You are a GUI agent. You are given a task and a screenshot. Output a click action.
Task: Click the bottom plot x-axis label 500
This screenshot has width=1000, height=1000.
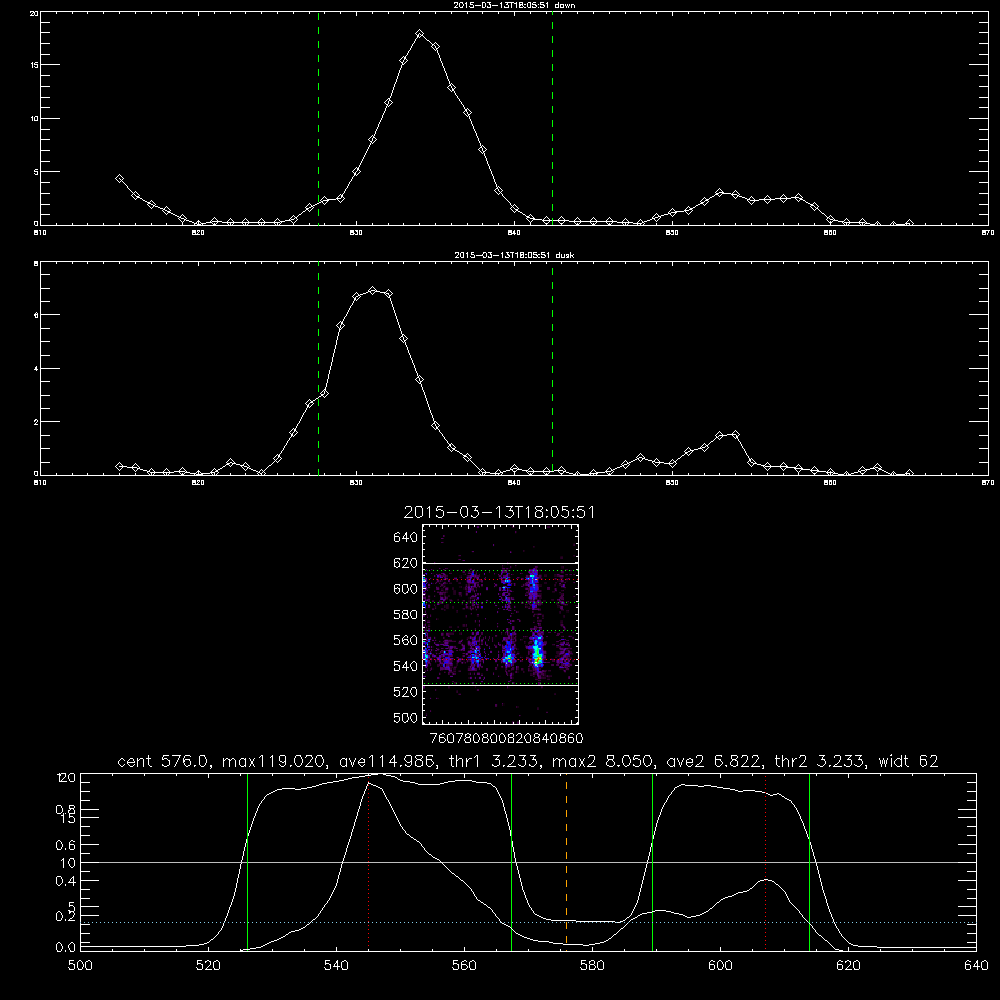pos(80,965)
